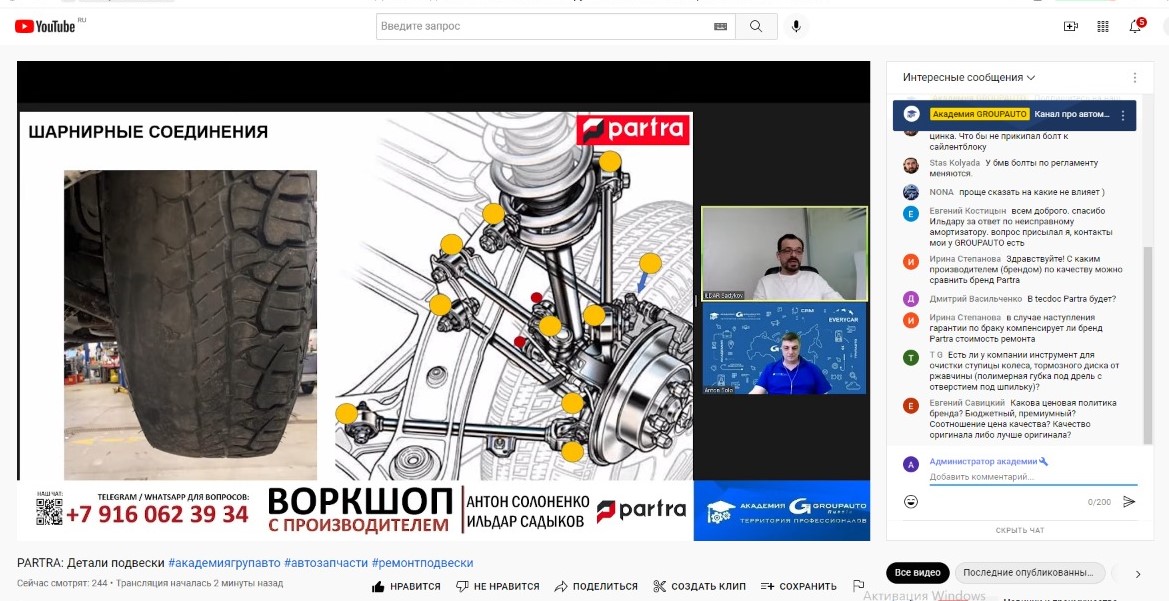Click the emoji picker in chat
Image resolution: width=1169 pixels, height=601 pixels.
(x=910, y=502)
